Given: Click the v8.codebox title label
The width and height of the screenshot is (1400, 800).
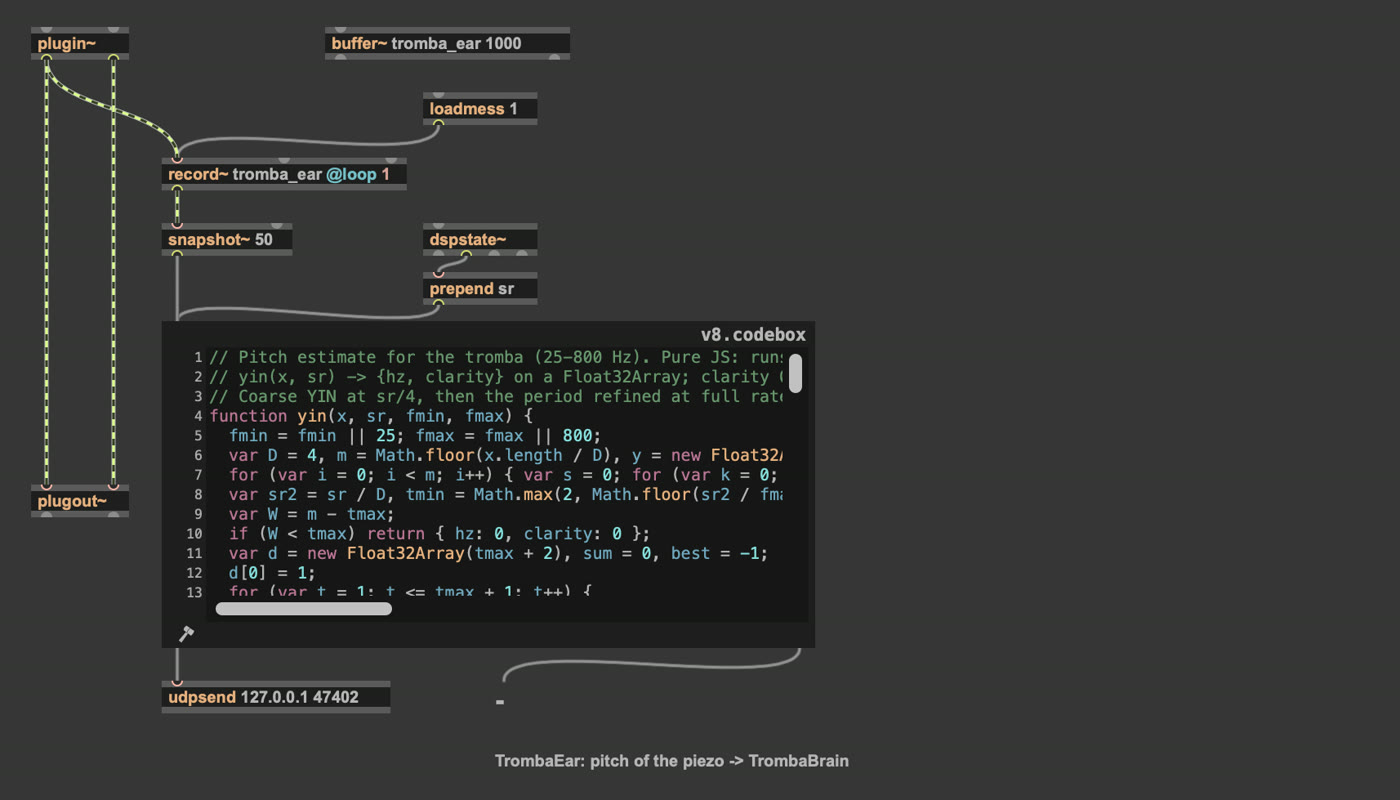Looking at the screenshot, I should 753,334.
